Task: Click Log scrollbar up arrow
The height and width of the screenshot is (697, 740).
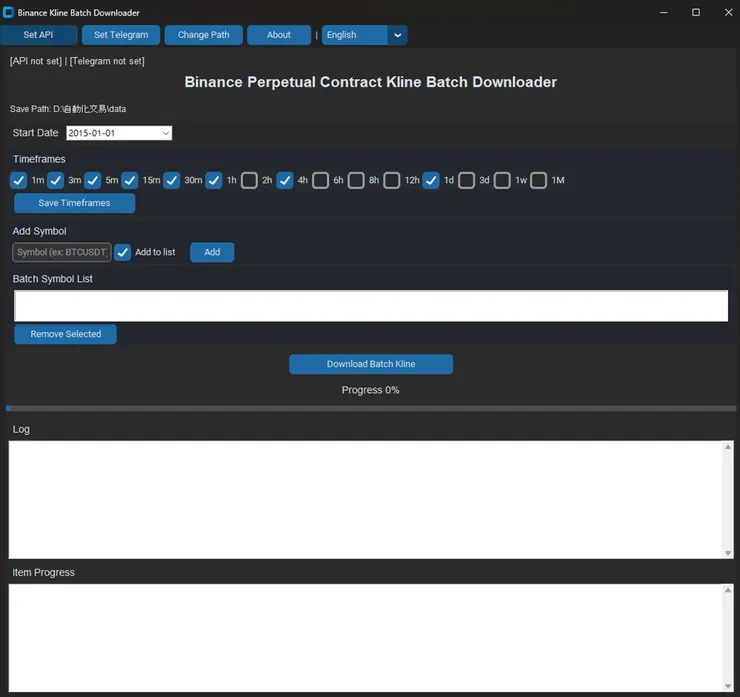Action: click(728, 447)
